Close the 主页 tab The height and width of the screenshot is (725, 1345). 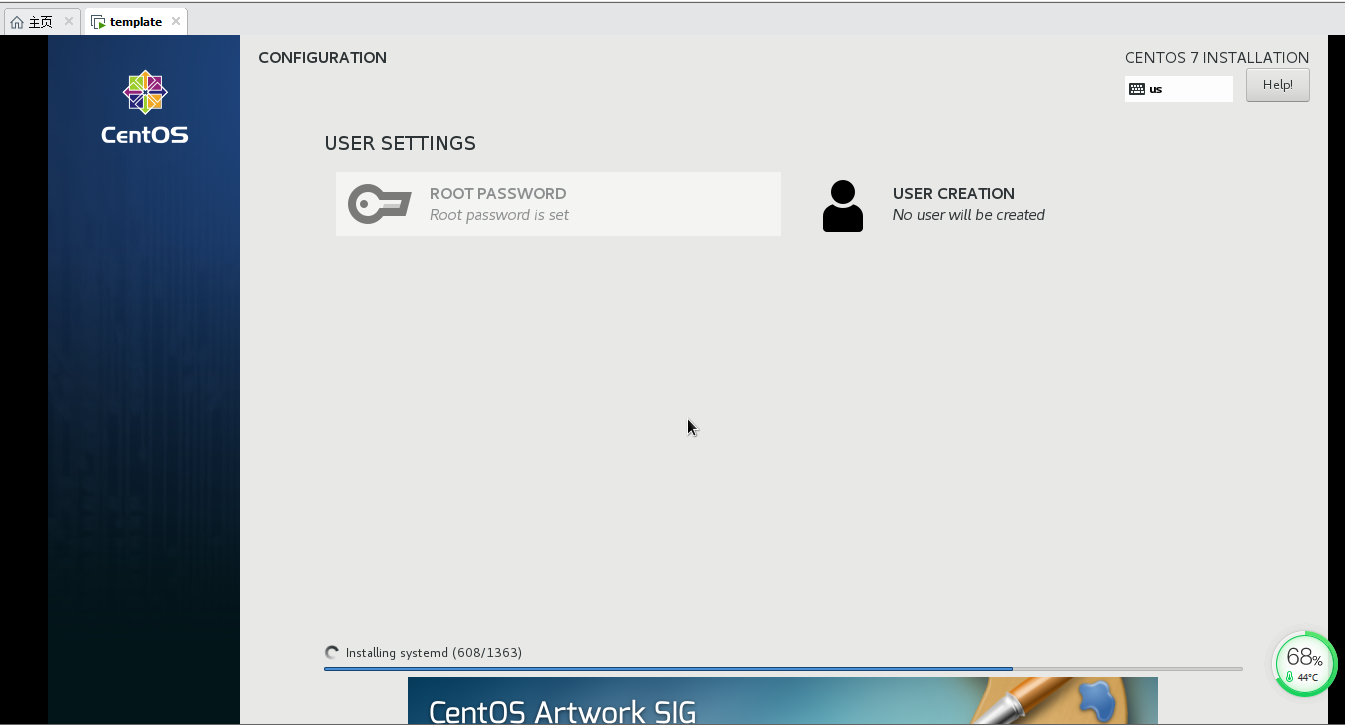(x=69, y=21)
